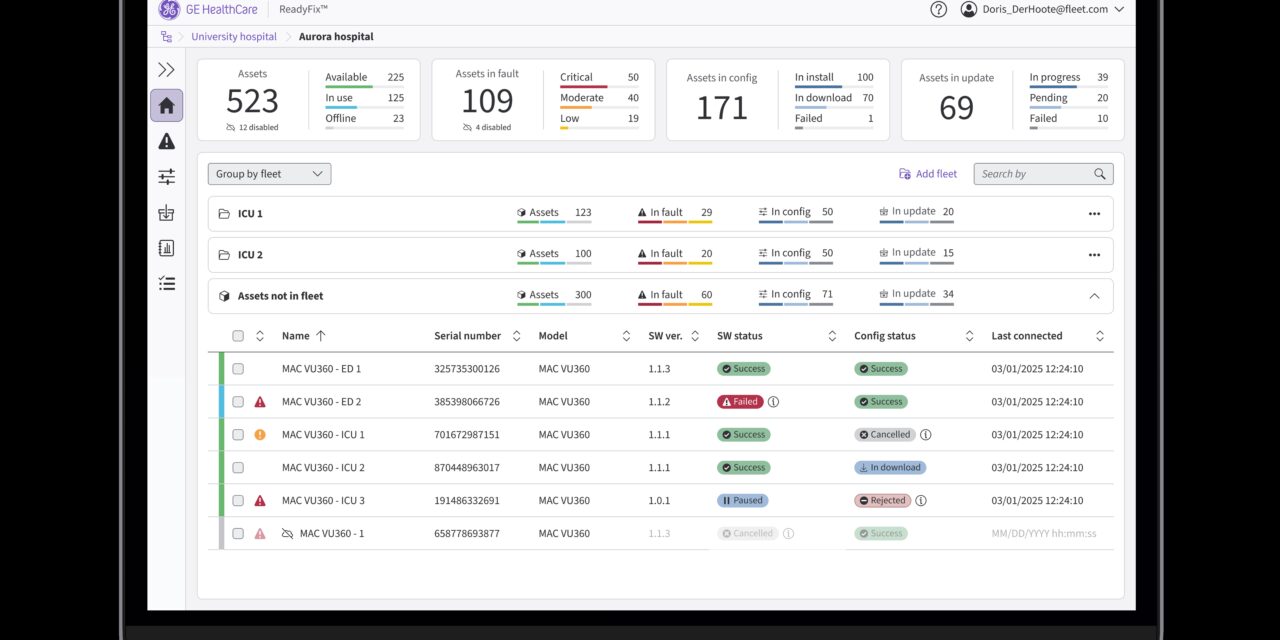This screenshot has width=1280, height=640.
Task: Click the In download status badge for ICU 2 asset
Action: 890,467
